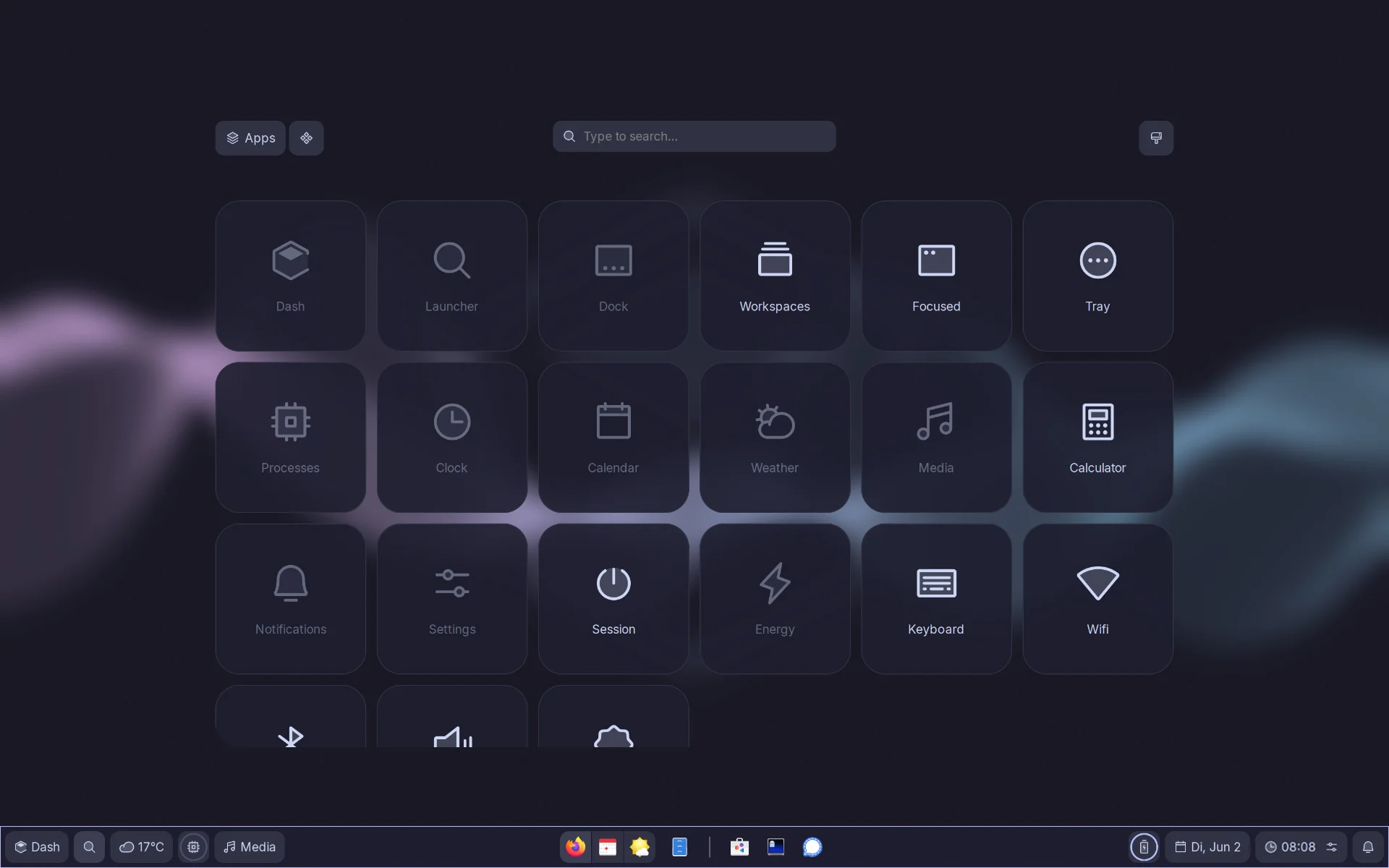Select the Tray module tile
Screen dimensions: 1389x868
[x=1097, y=276]
